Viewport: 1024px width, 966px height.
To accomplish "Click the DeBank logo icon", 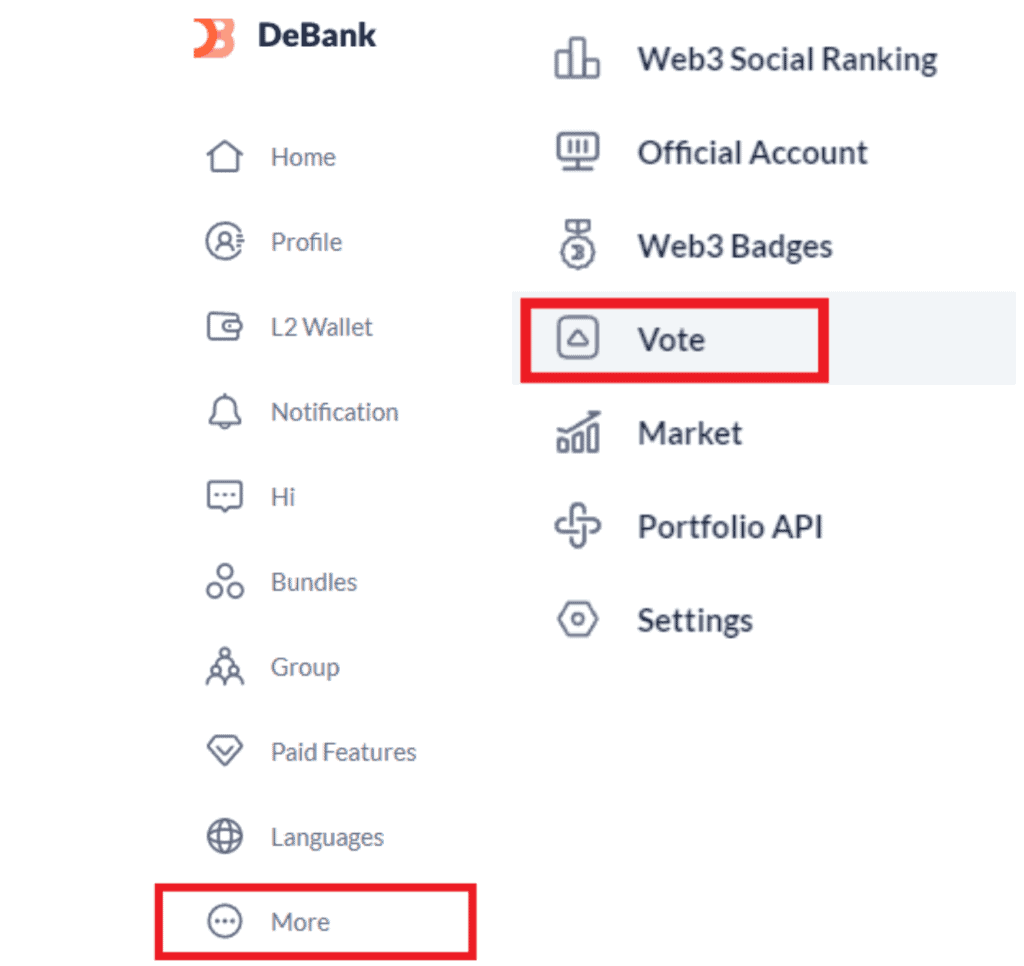I will pos(214,37).
